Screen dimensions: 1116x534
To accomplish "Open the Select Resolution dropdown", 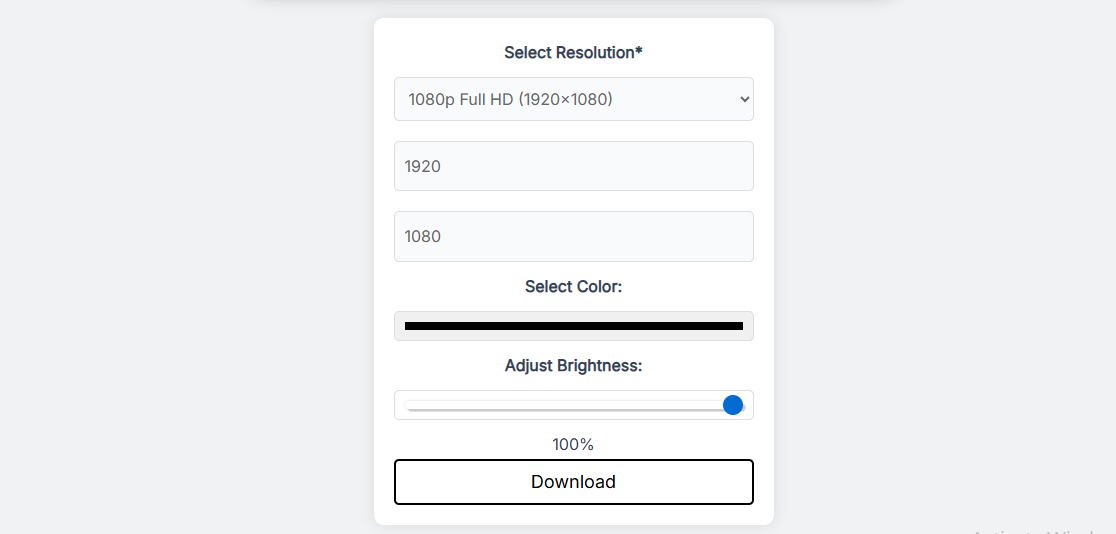I will pos(573,99).
